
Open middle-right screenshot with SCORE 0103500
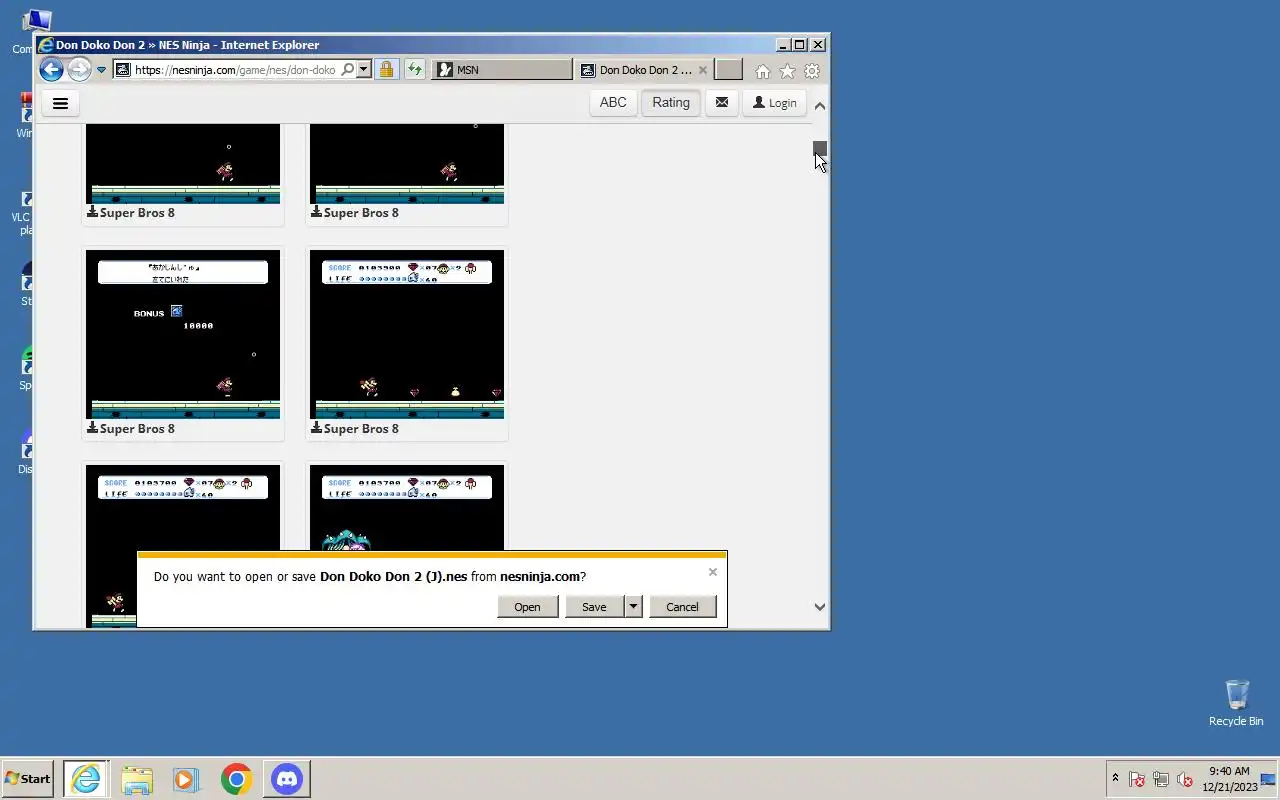pyautogui.click(x=407, y=334)
